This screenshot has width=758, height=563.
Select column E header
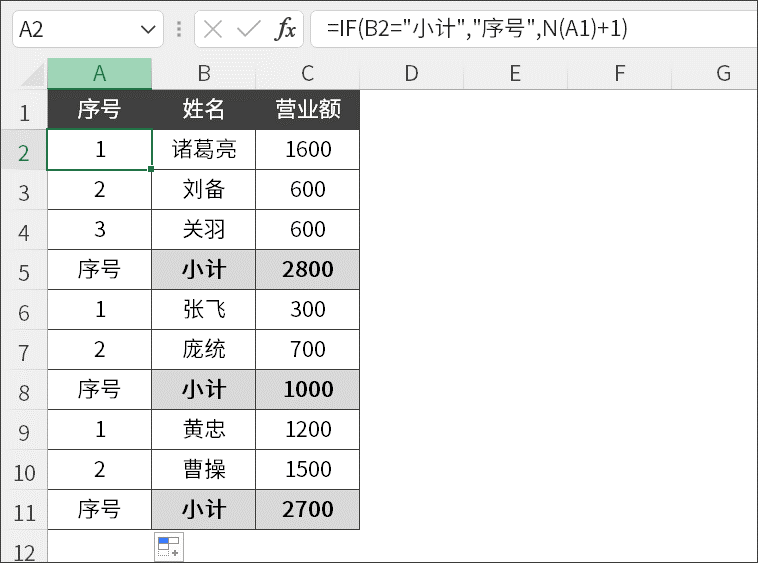coord(514,73)
